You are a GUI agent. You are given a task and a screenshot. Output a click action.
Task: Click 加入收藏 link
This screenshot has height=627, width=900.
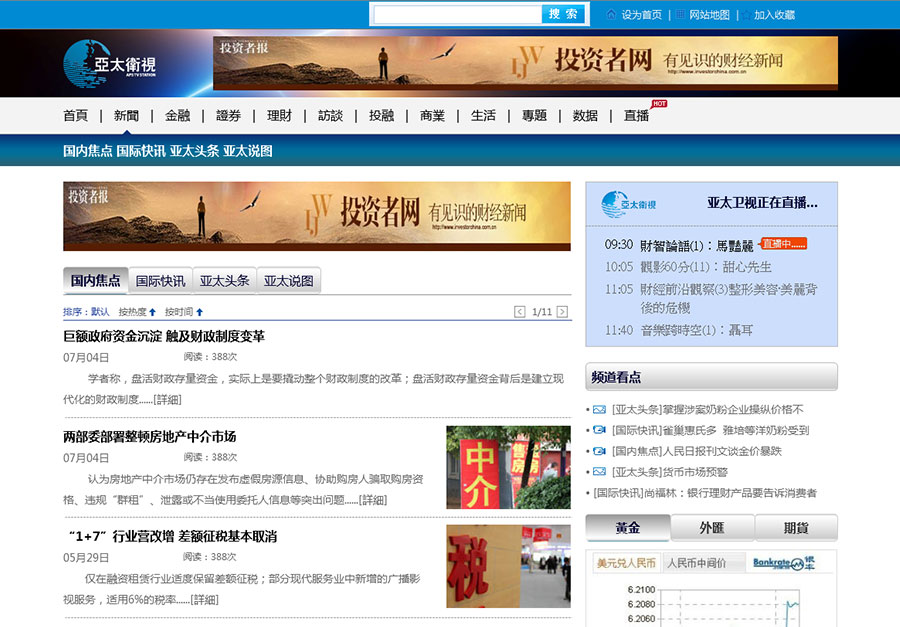pos(774,15)
